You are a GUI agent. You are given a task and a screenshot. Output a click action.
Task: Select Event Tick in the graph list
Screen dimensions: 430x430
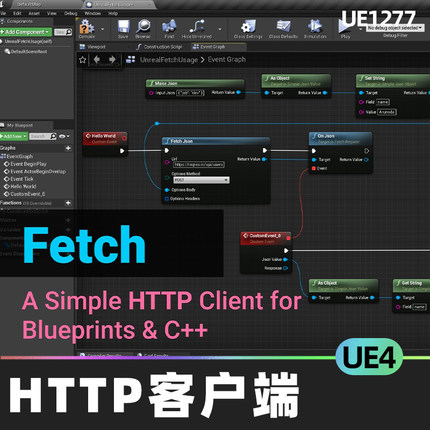pyautogui.click(x=18, y=179)
